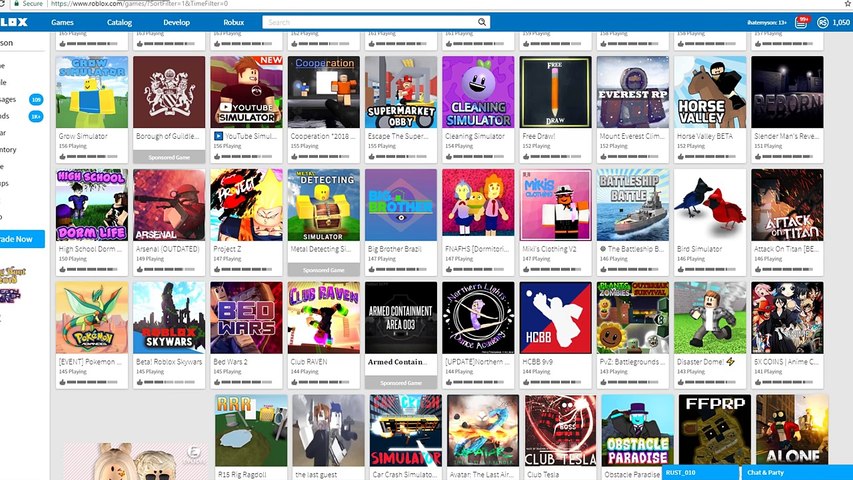Open High School Dorm Life thumbnail
Viewport: 853px width, 480px height.
pos(92,205)
